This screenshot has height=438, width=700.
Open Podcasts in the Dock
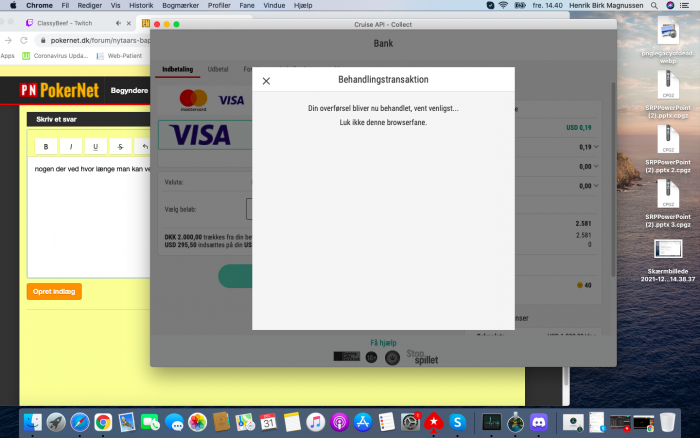(x=339, y=422)
